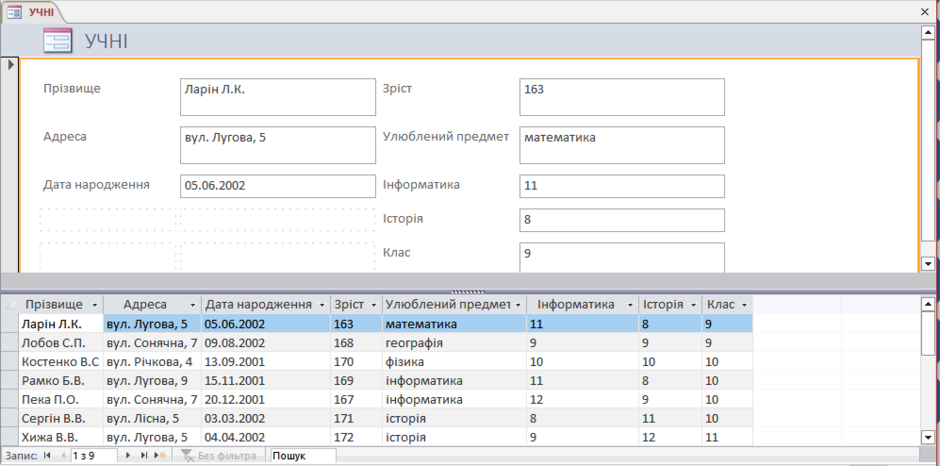
Task: Close the УЧНІ form with the X
Action: (x=926, y=11)
